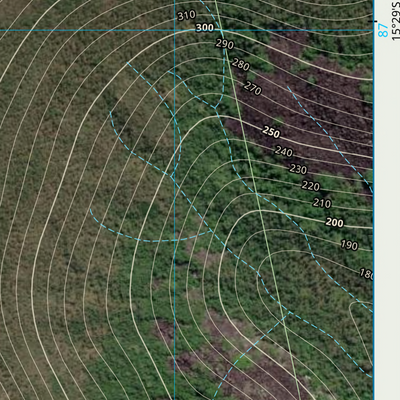Select the bold 250 index contour label
Screen dimensions: 400x400
tap(271, 132)
